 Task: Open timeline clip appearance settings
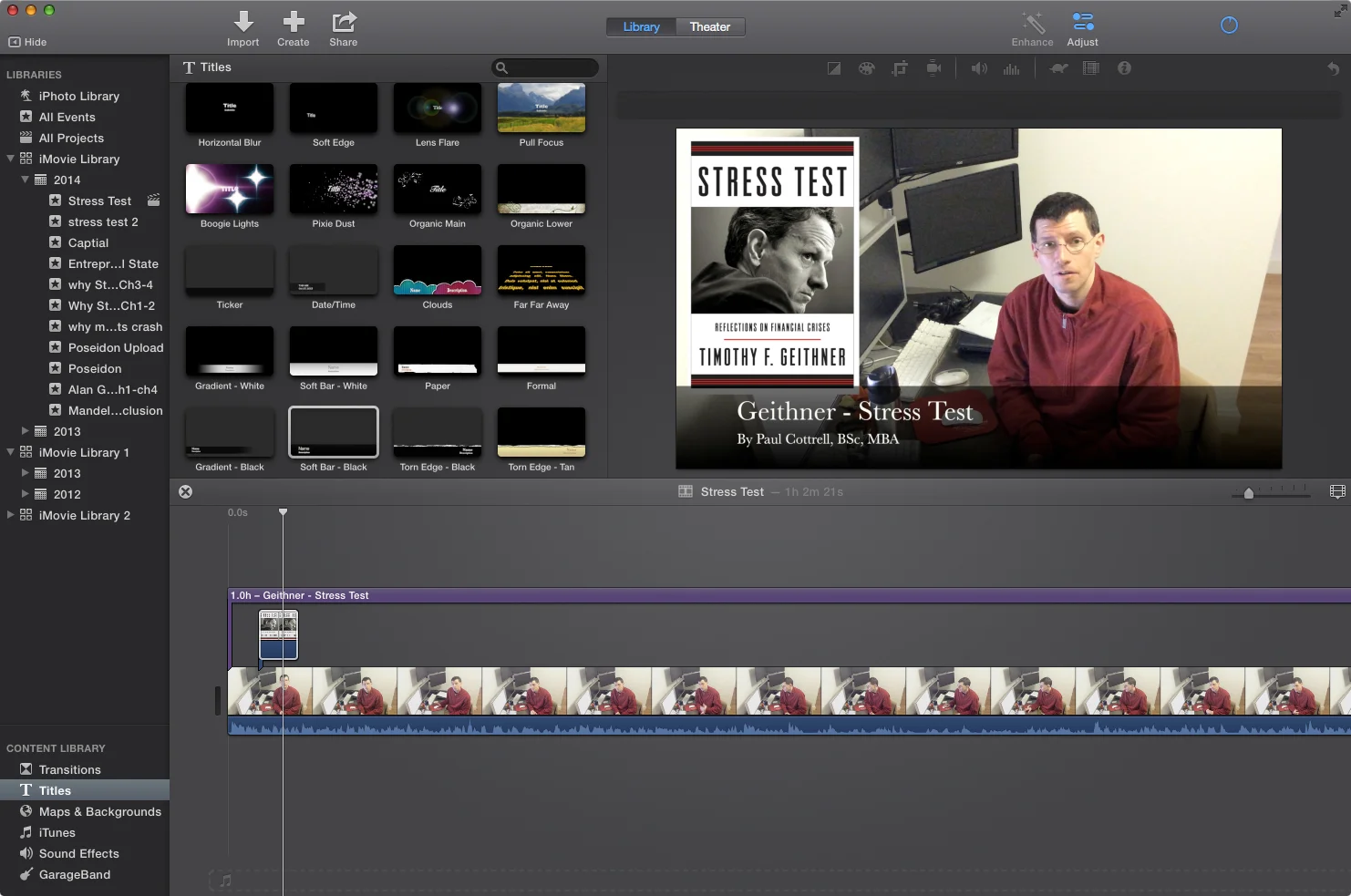coord(1337,491)
